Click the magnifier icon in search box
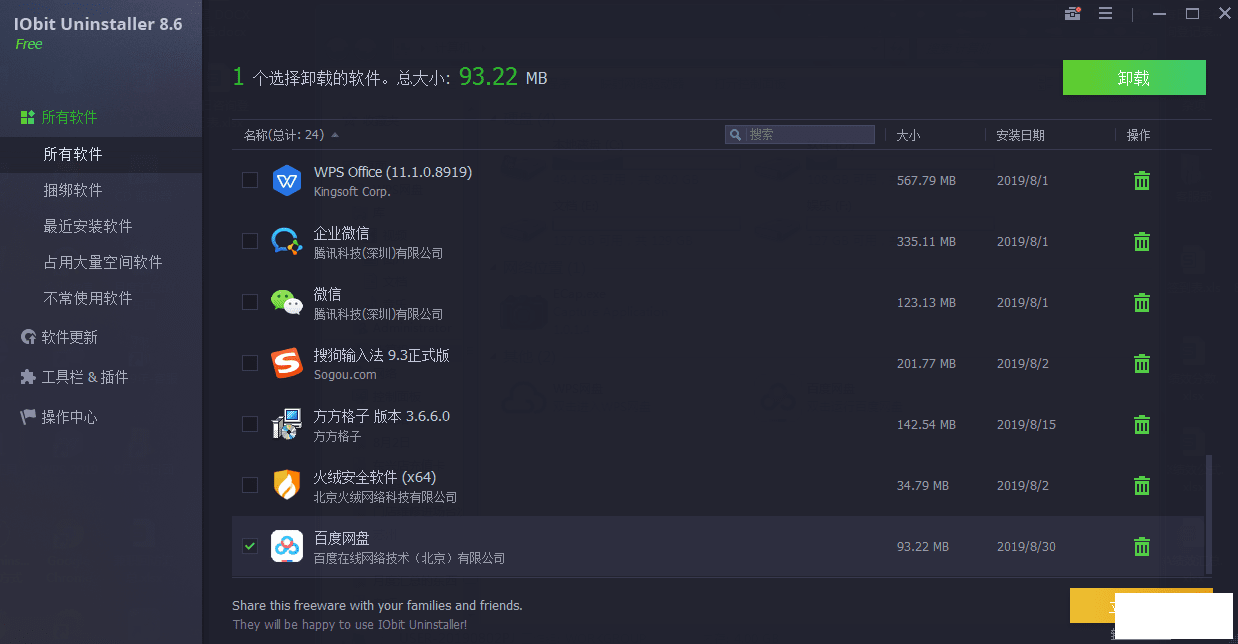Screen dimensions: 1238x644 (736, 135)
